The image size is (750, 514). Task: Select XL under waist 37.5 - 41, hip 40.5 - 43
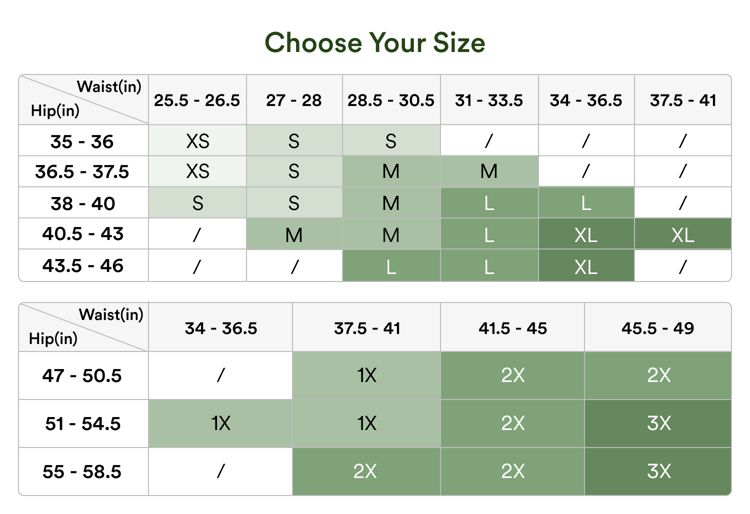(x=683, y=235)
